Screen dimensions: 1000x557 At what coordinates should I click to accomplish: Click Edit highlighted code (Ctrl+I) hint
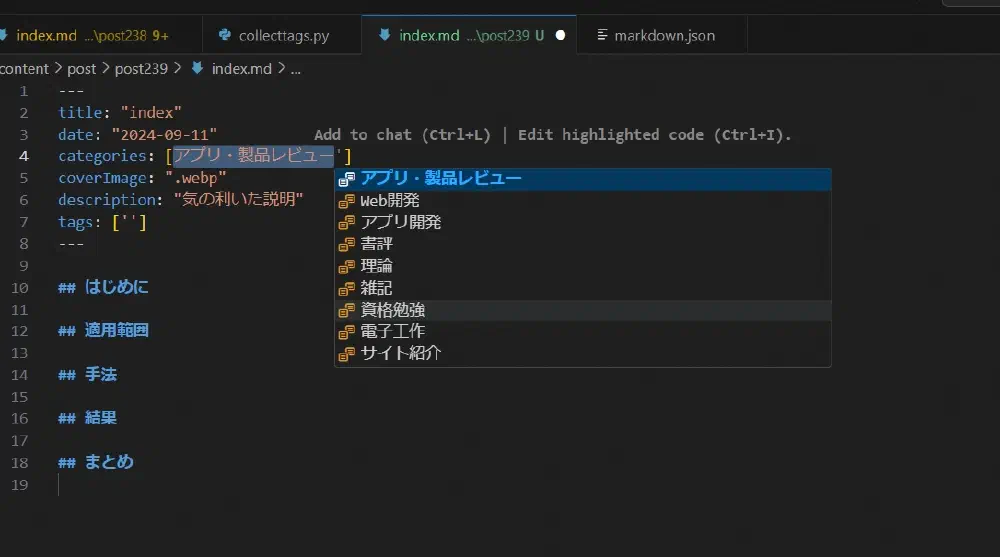click(x=654, y=135)
